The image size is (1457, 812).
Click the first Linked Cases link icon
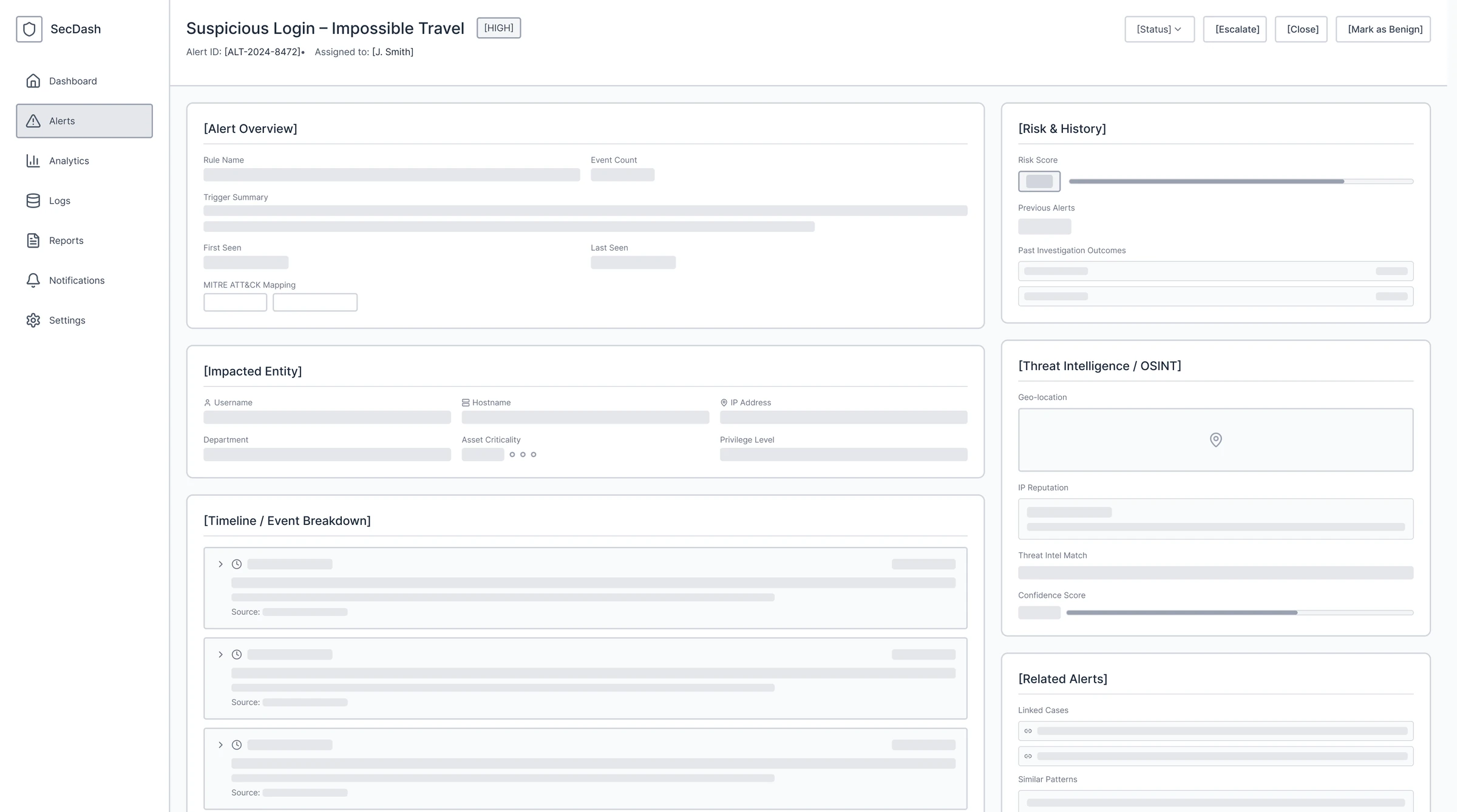tap(1028, 731)
